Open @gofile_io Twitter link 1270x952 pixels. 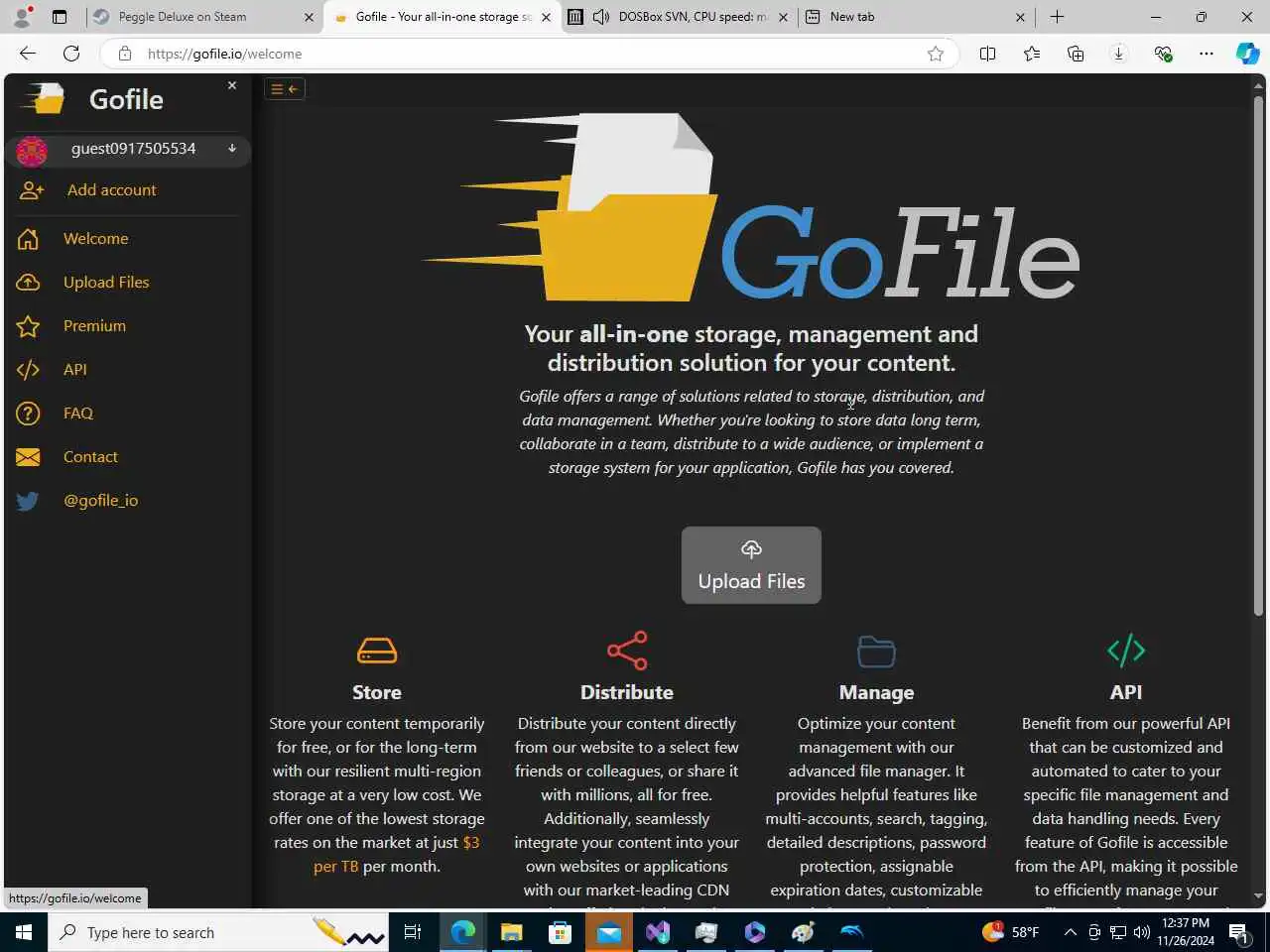point(101,501)
